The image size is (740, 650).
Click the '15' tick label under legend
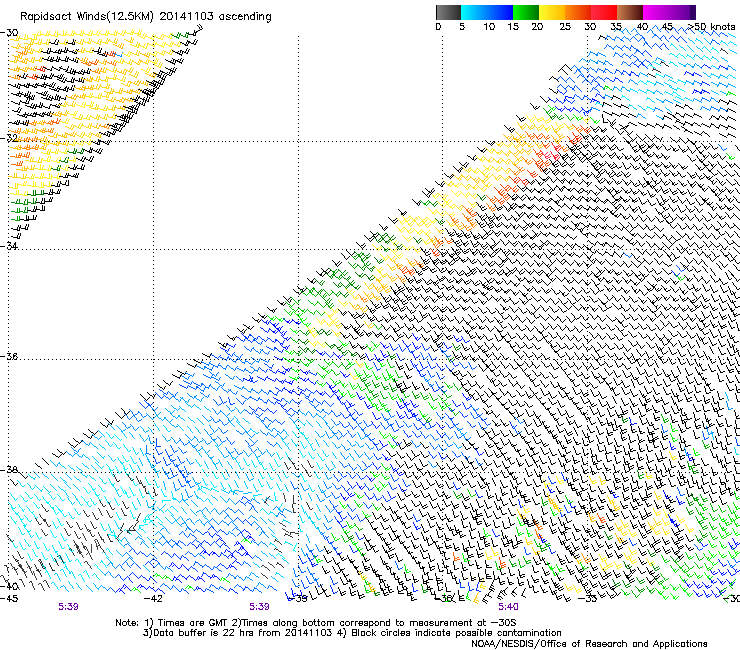pos(513,27)
